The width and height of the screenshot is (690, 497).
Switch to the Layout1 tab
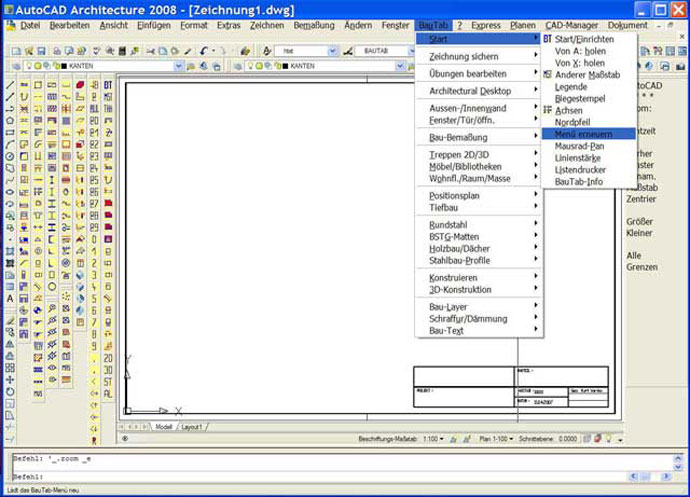tap(191, 427)
